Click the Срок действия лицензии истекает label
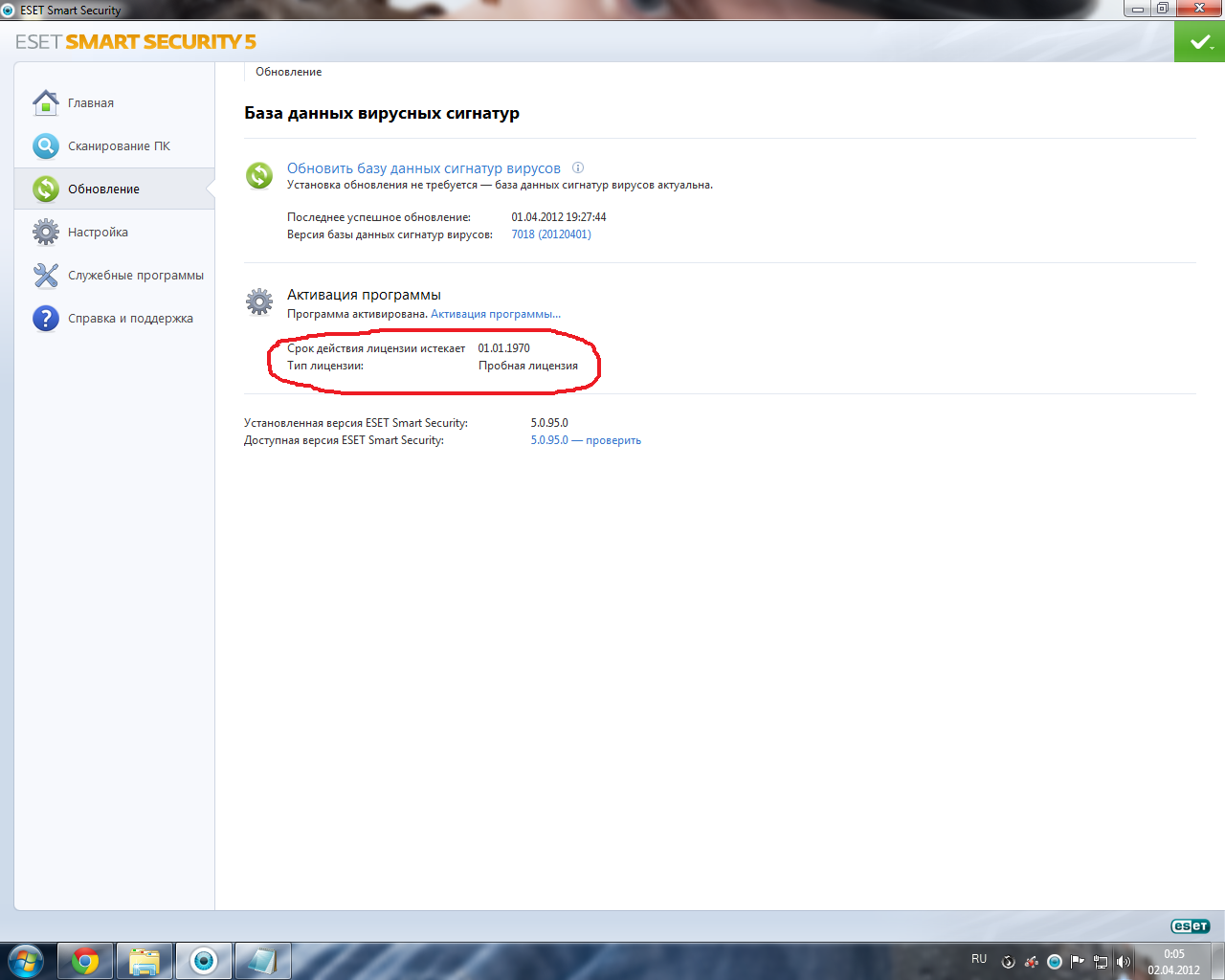 point(376,348)
